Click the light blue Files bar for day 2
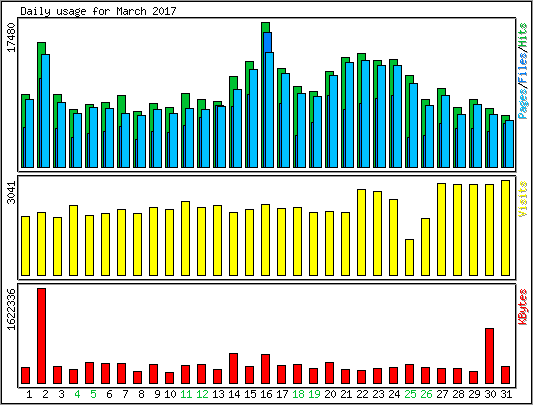Viewport: 533px width, 405px height. [46, 111]
